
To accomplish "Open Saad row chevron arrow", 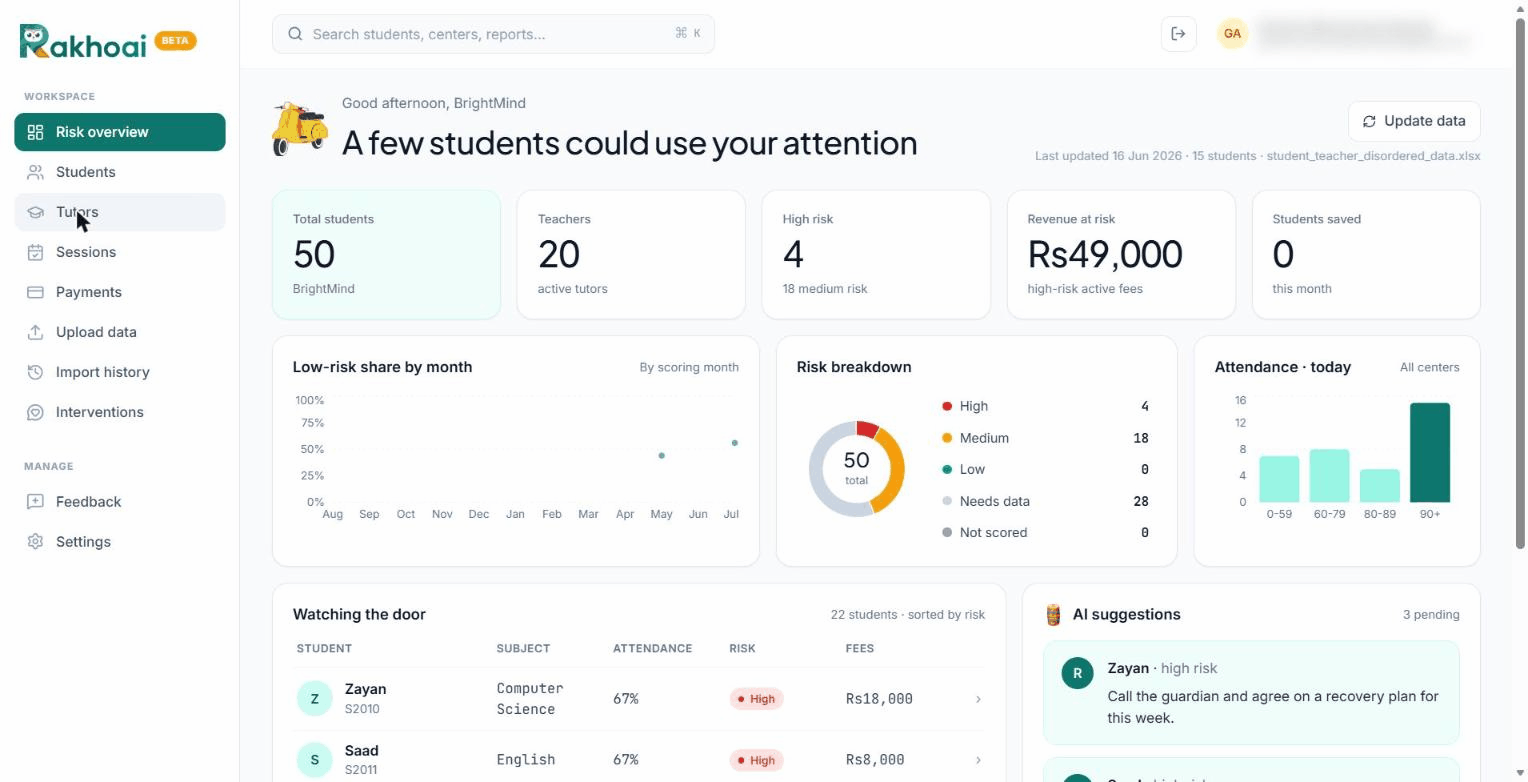I will click(978, 760).
